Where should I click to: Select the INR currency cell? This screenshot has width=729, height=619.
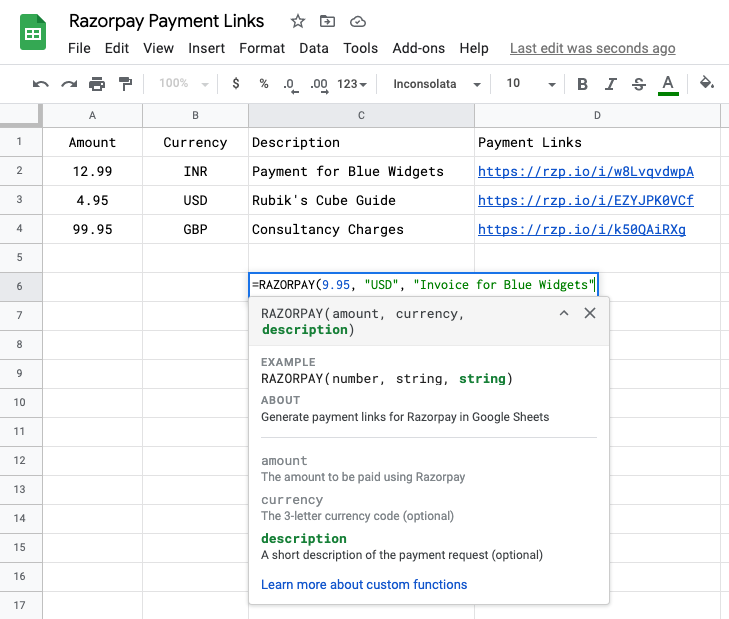coord(195,171)
